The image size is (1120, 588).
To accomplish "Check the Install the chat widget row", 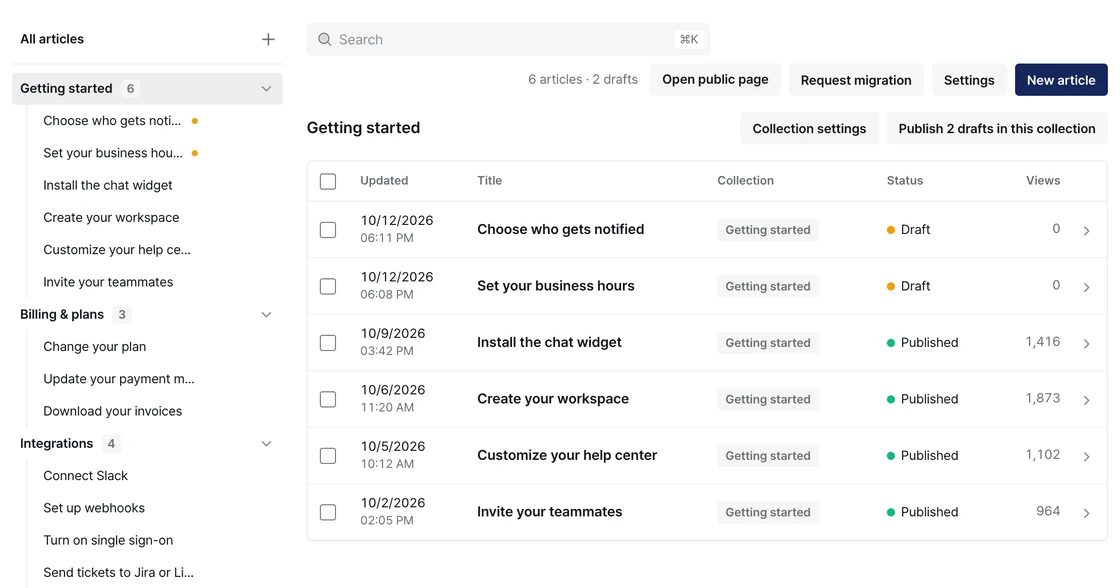I will [x=328, y=342].
